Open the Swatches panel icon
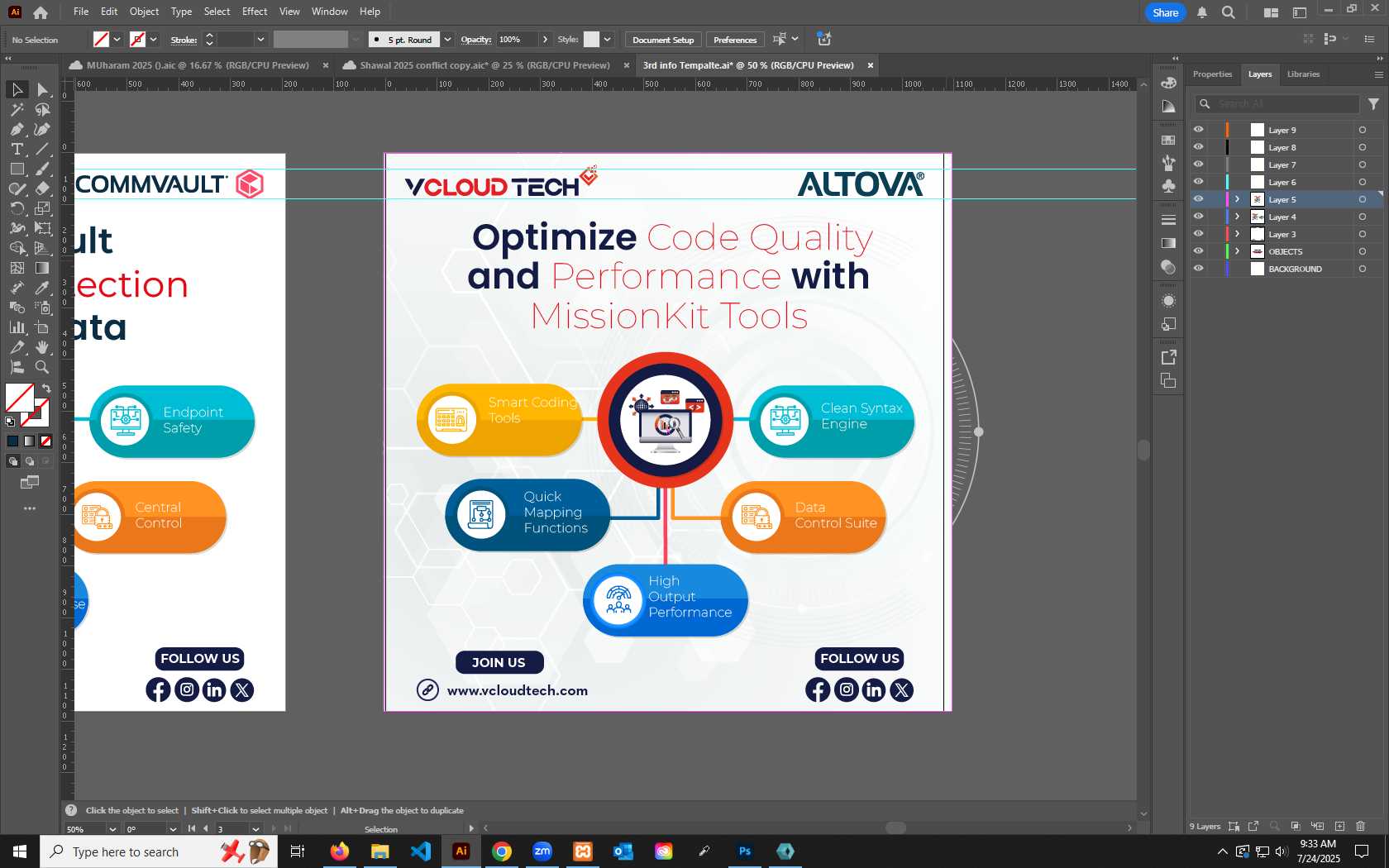The height and width of the screenshot is (868, 1389). click(1168, 140)
